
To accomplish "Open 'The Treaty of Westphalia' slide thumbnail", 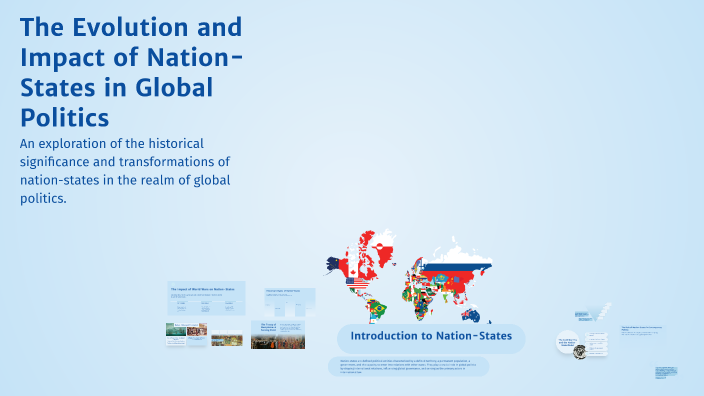I will pyautogui.click(x=278, y=334).
